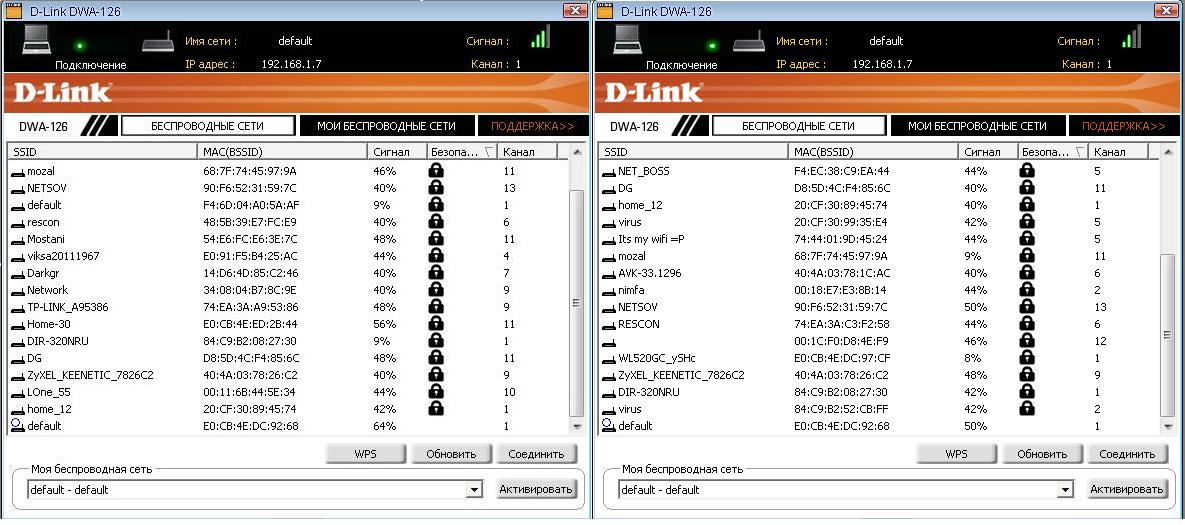Click D-Link logo in right window banner
Image resolution: width=1185 pixels, height=525 pixels.
click(x=654, y=92)
